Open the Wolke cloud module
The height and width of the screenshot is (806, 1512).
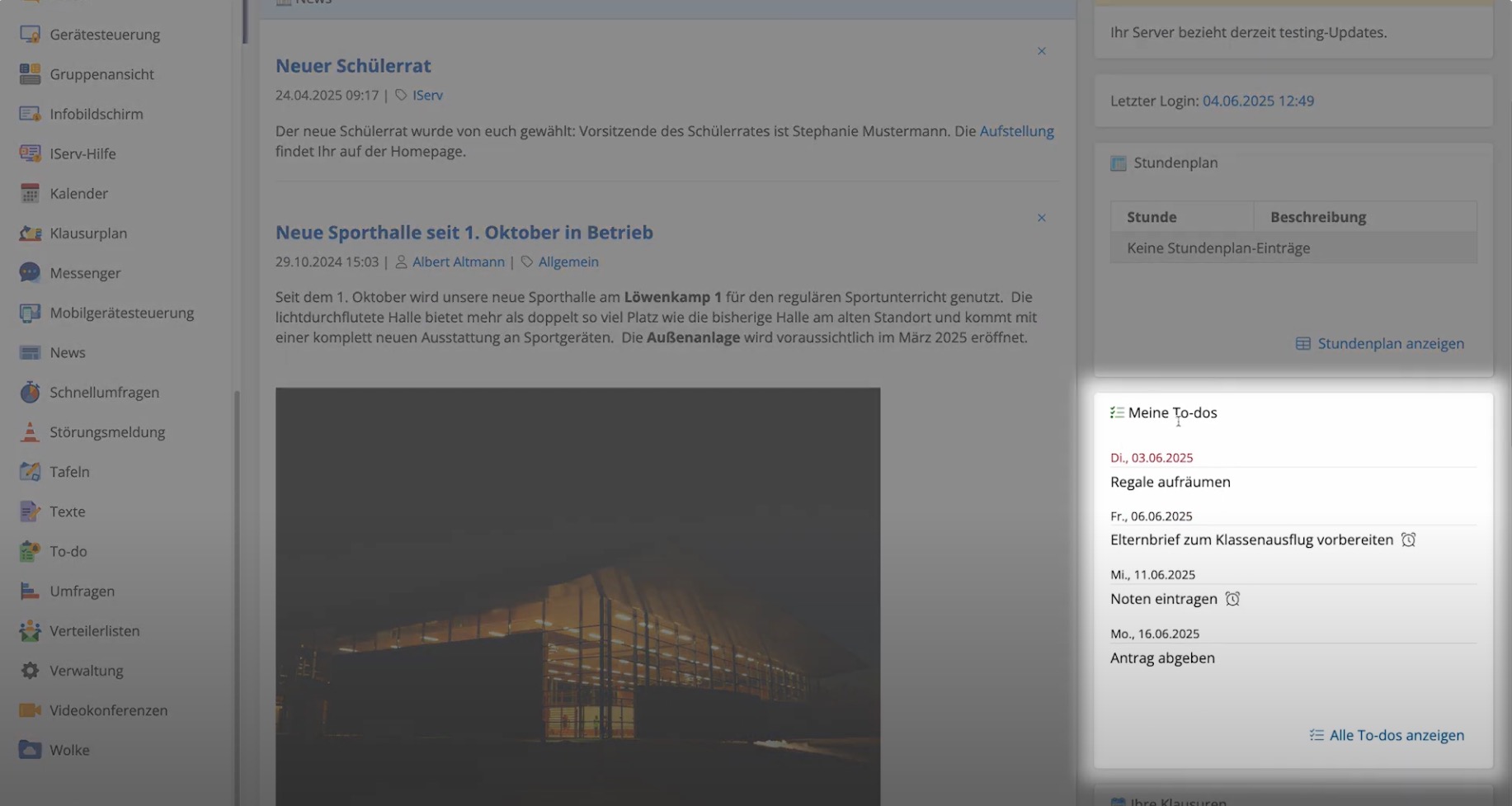68,749
